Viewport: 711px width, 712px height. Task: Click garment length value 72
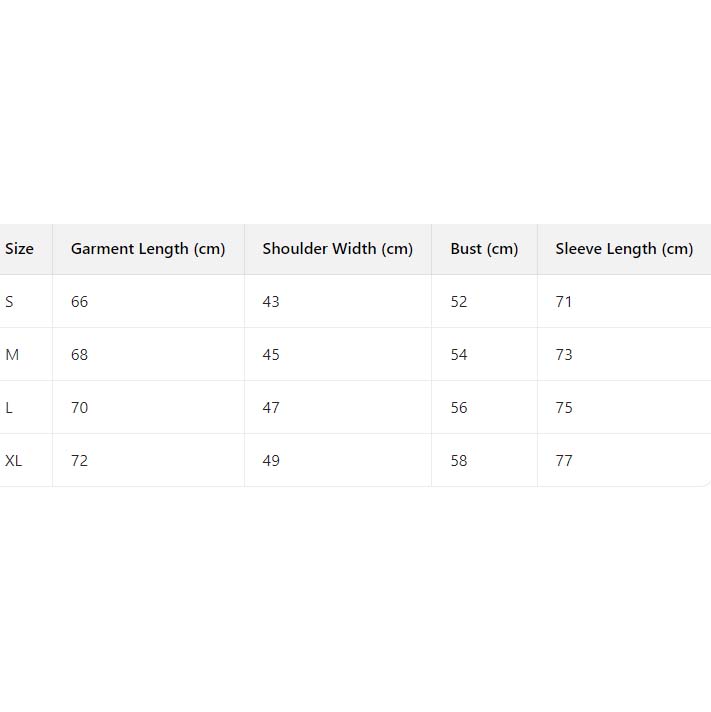point(80,461)
